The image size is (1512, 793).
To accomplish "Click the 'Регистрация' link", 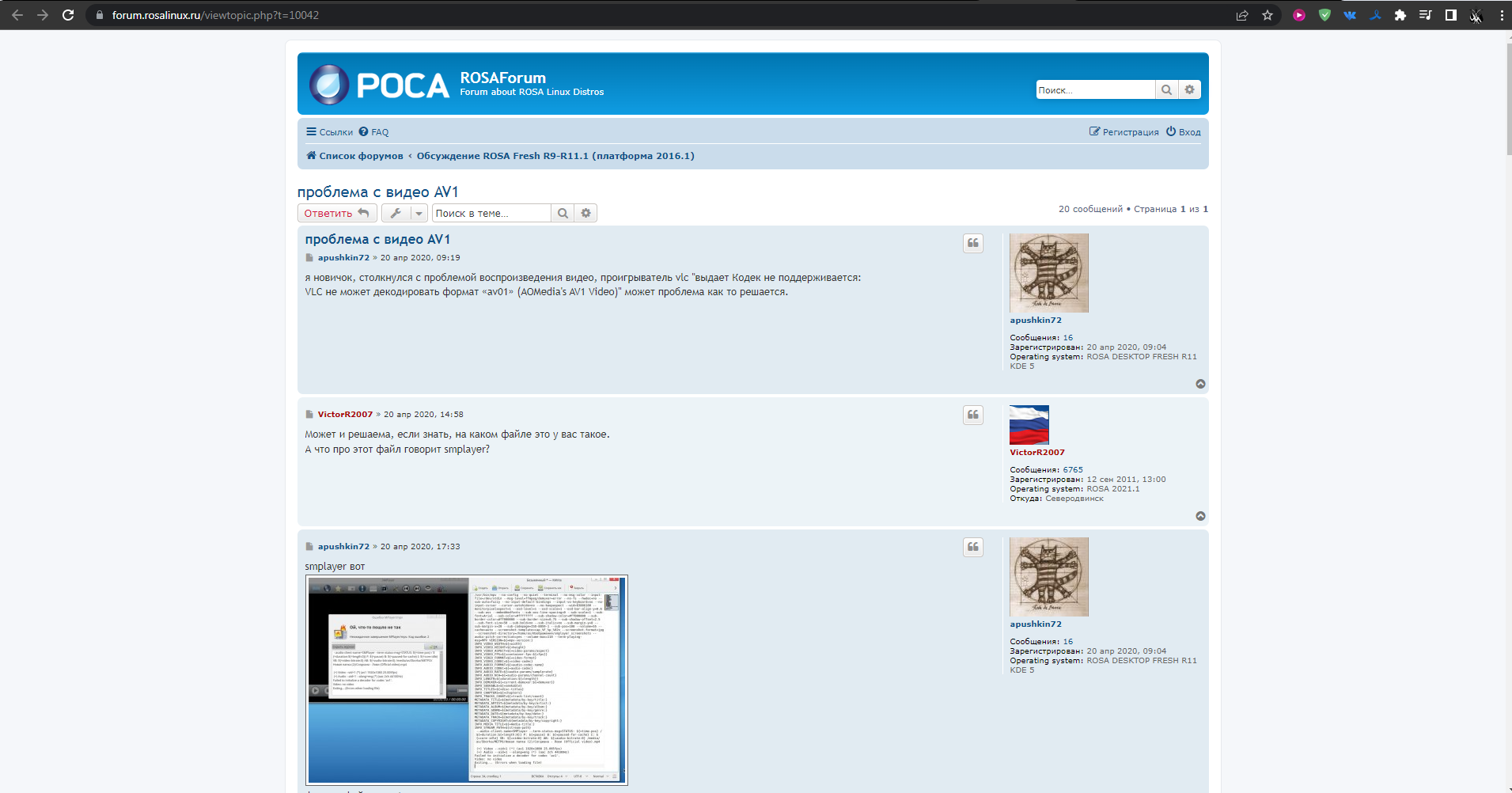I will pyautogui.click(x=1124, y=132).
